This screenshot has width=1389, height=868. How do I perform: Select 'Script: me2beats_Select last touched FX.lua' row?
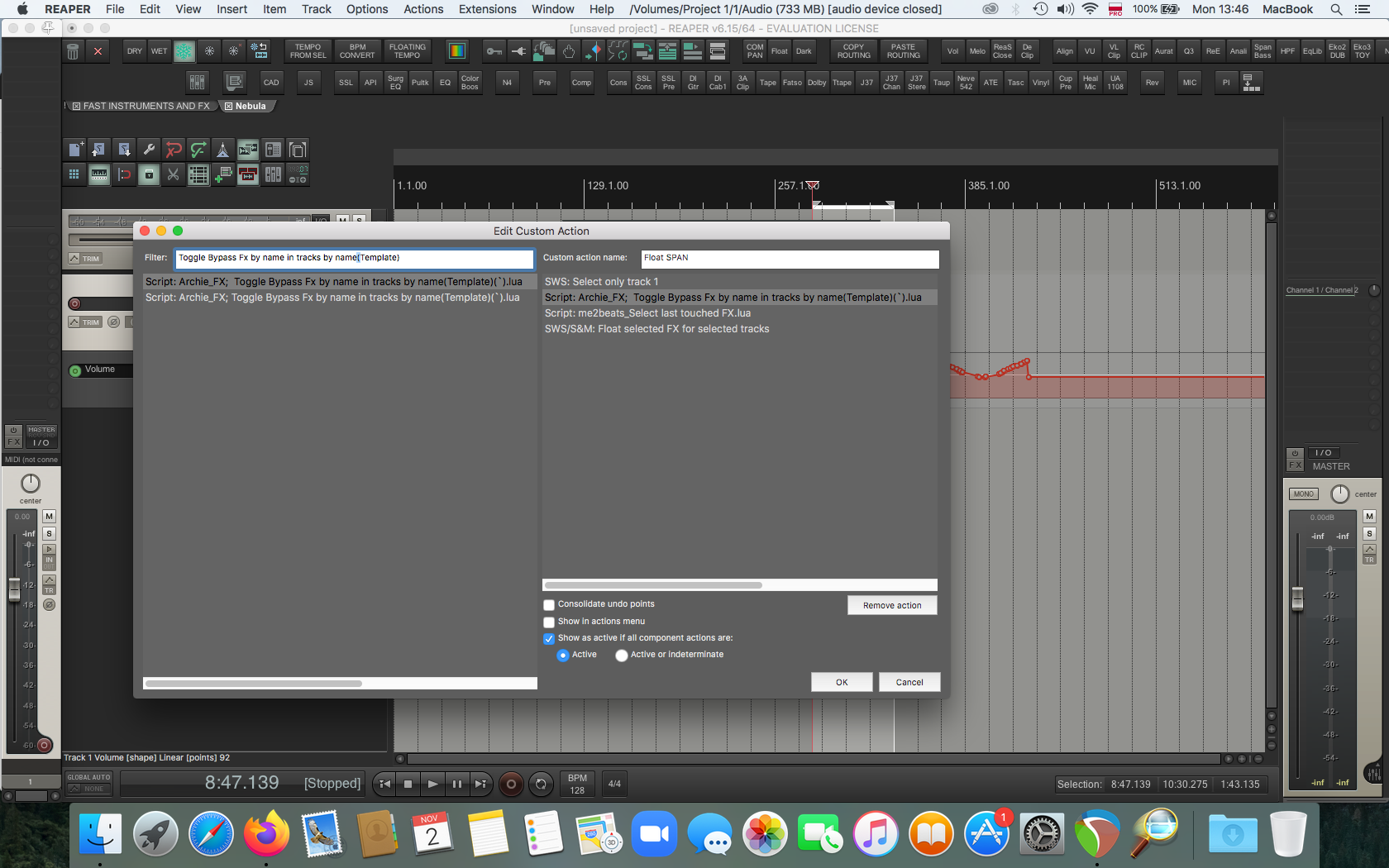740,313
